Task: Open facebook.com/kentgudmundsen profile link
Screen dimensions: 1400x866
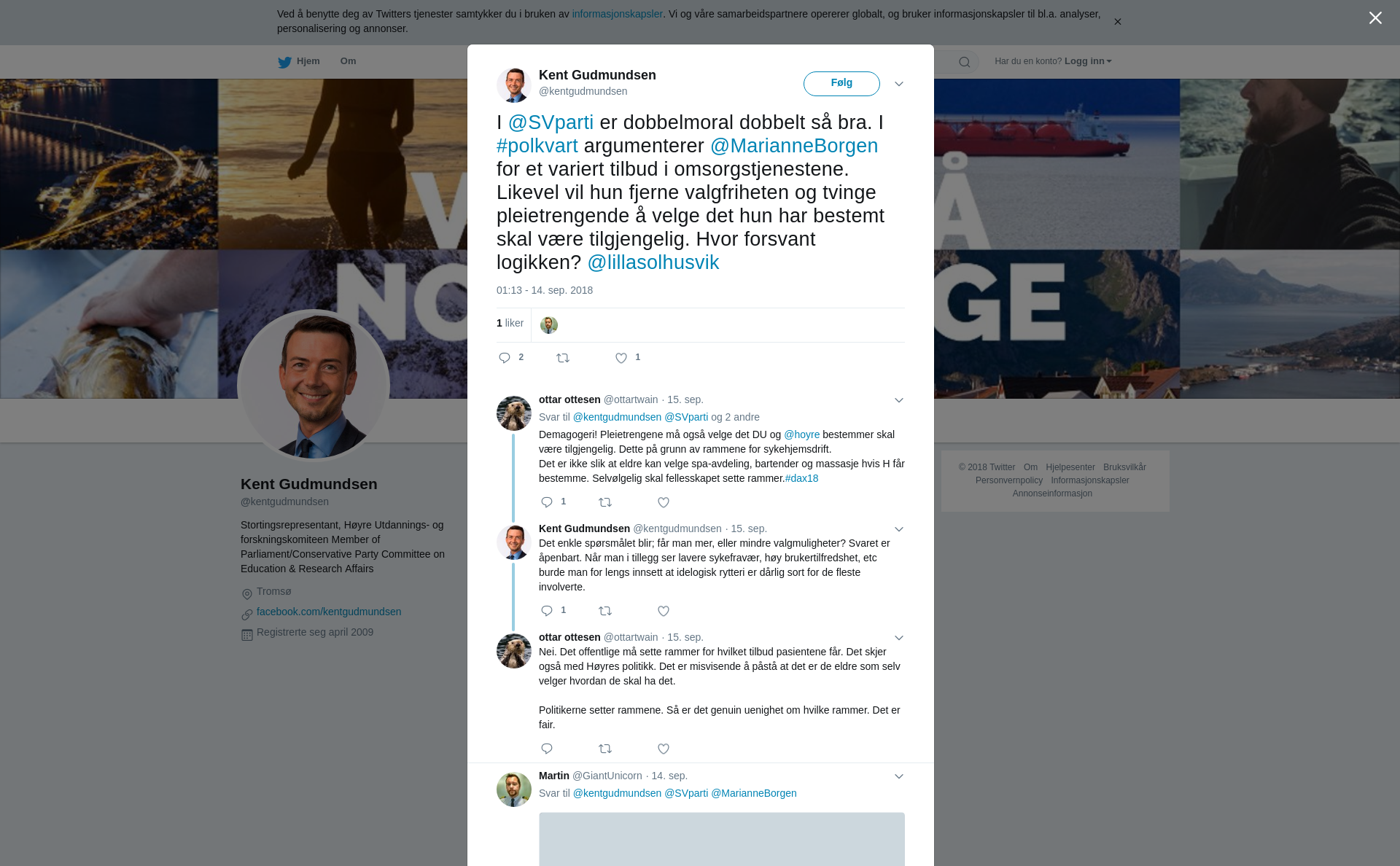Action: pyautogui.click(x=329, y=612)
